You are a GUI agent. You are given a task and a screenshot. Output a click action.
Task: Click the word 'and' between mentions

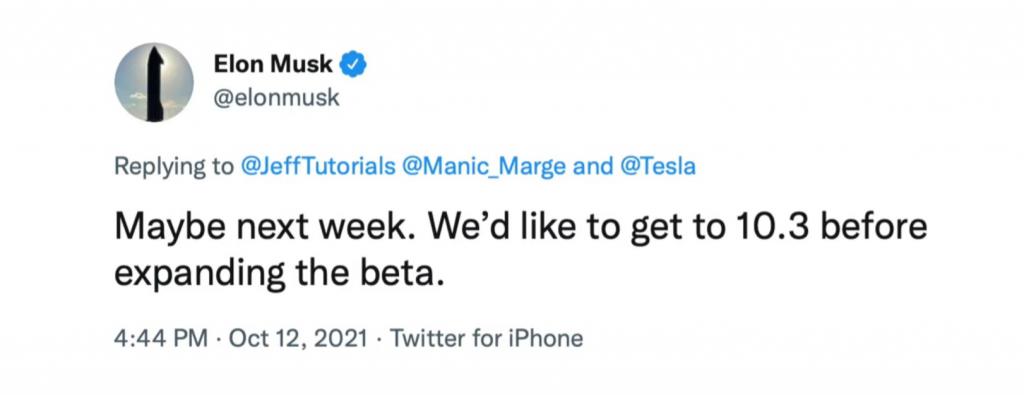pos(590,166)
